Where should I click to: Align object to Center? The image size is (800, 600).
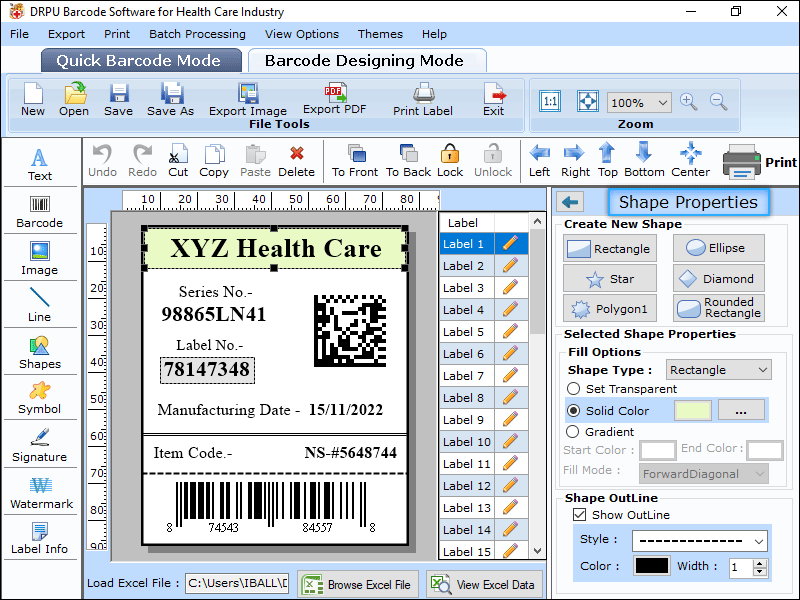[x=690, y=160]
